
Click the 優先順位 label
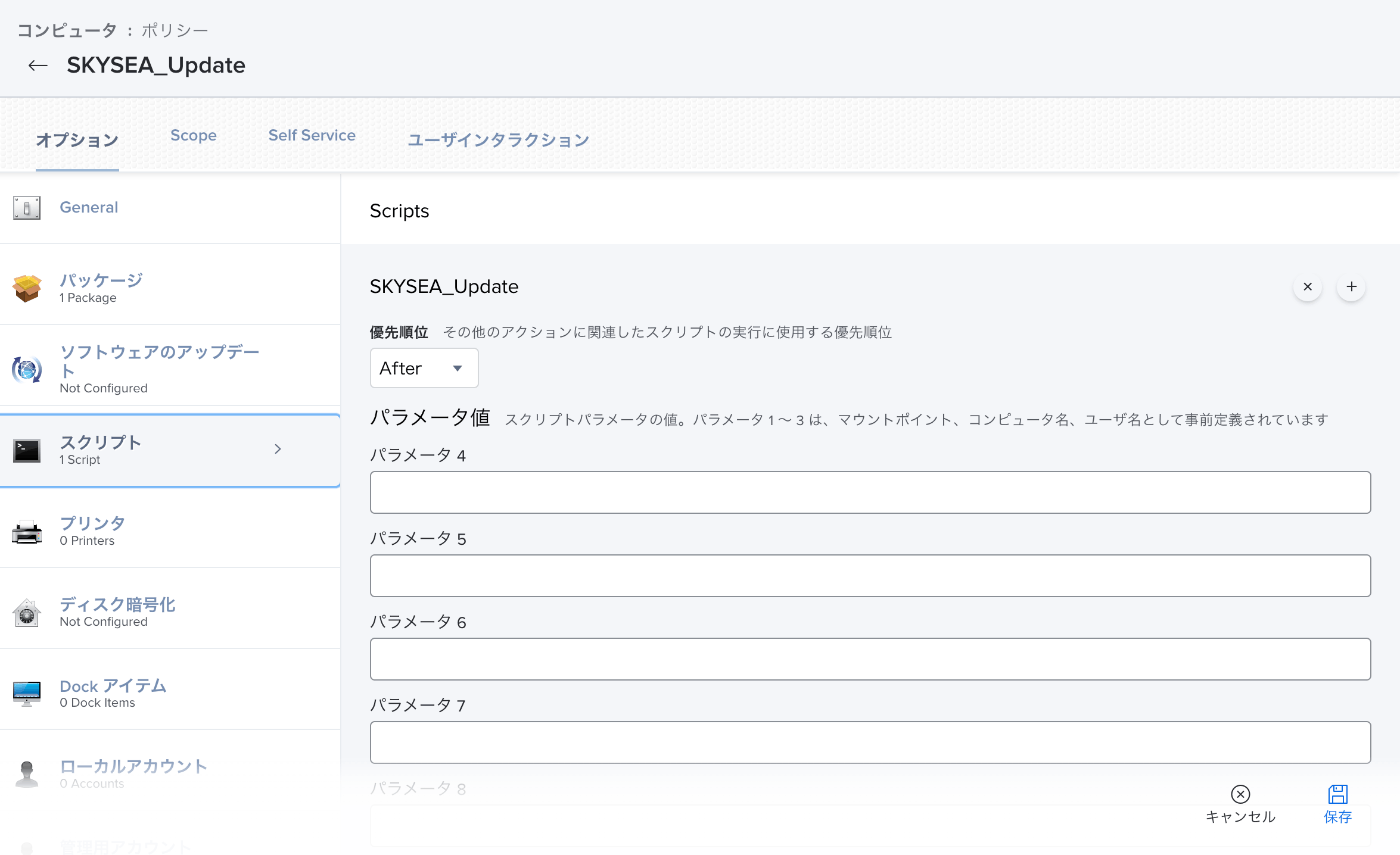399,332
